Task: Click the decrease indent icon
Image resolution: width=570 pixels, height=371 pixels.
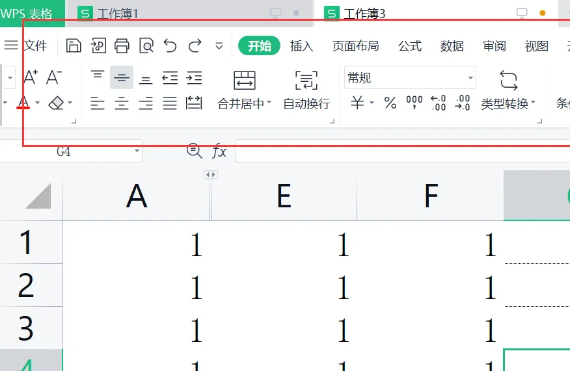Action: click(170, 78)
